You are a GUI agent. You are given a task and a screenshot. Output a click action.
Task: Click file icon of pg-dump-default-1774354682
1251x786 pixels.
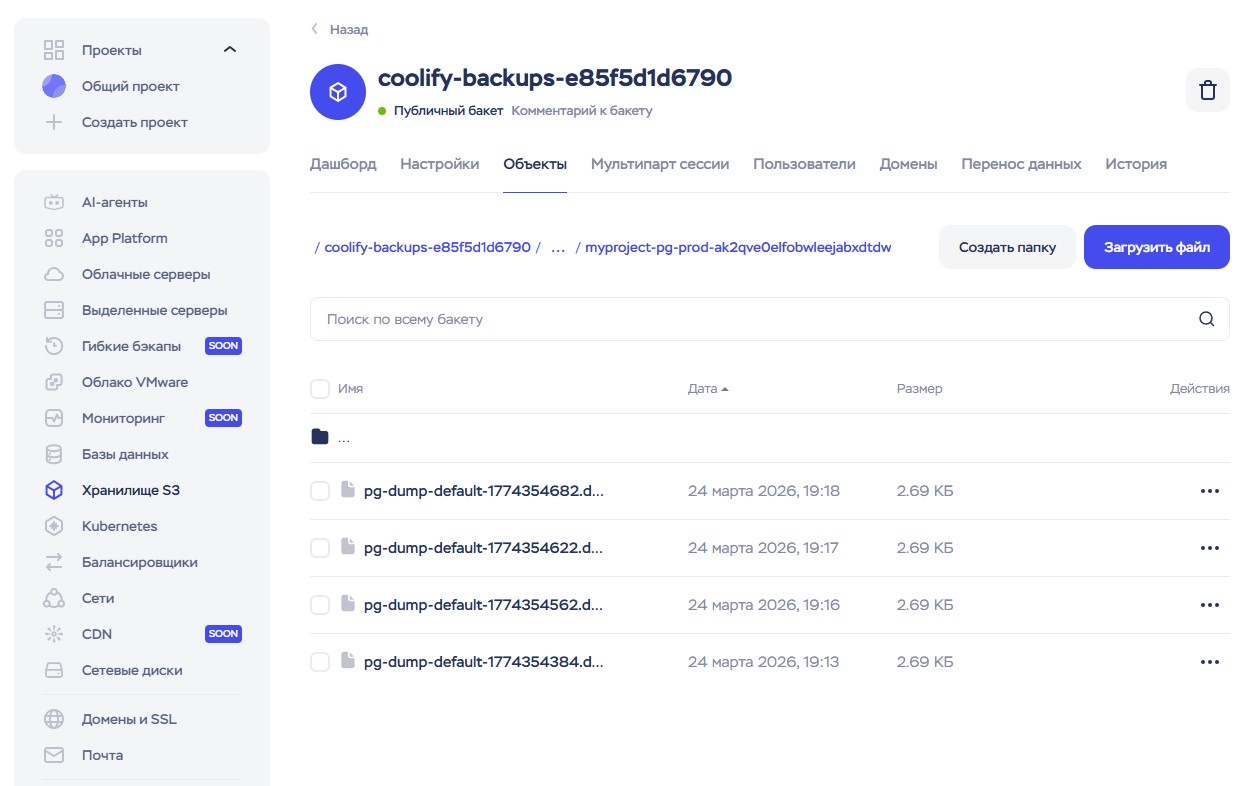(x=348, y=490)
